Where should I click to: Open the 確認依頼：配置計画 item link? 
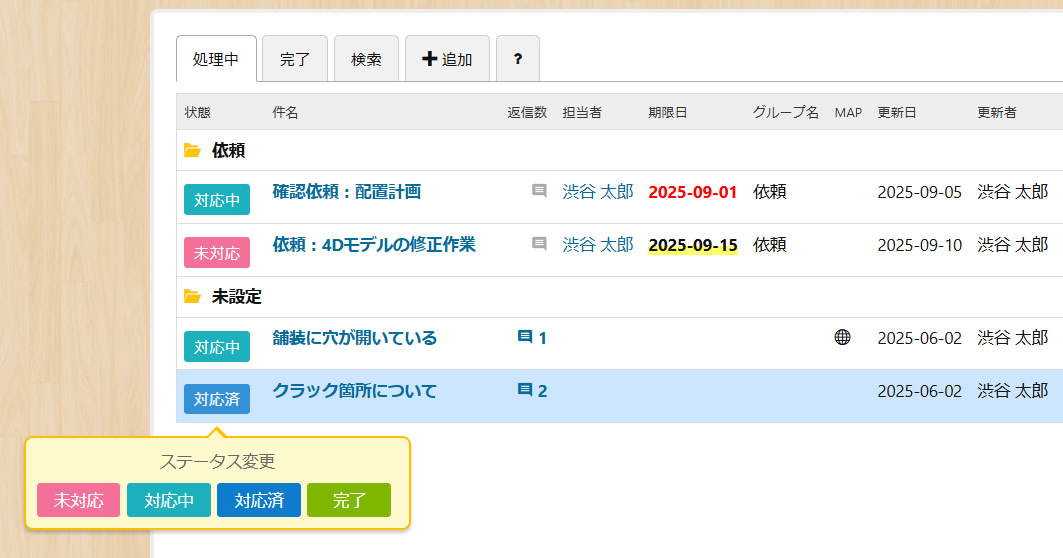coord(346,192)
